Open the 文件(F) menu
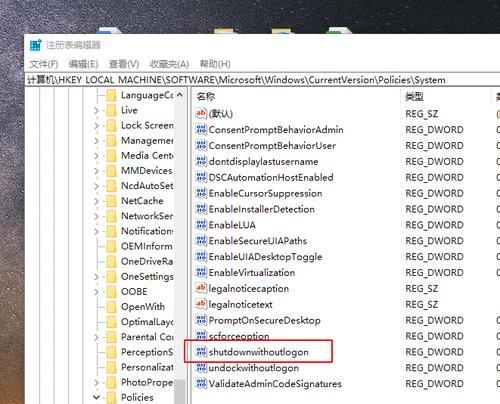Screen dimensions: 500x404 pyautogui.click(x=44, y=64)
